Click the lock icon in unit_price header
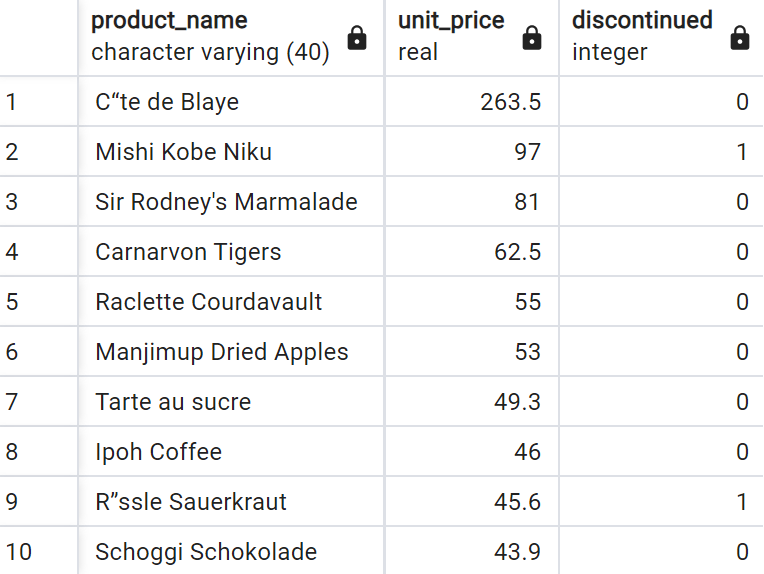 tap(532, 38)
